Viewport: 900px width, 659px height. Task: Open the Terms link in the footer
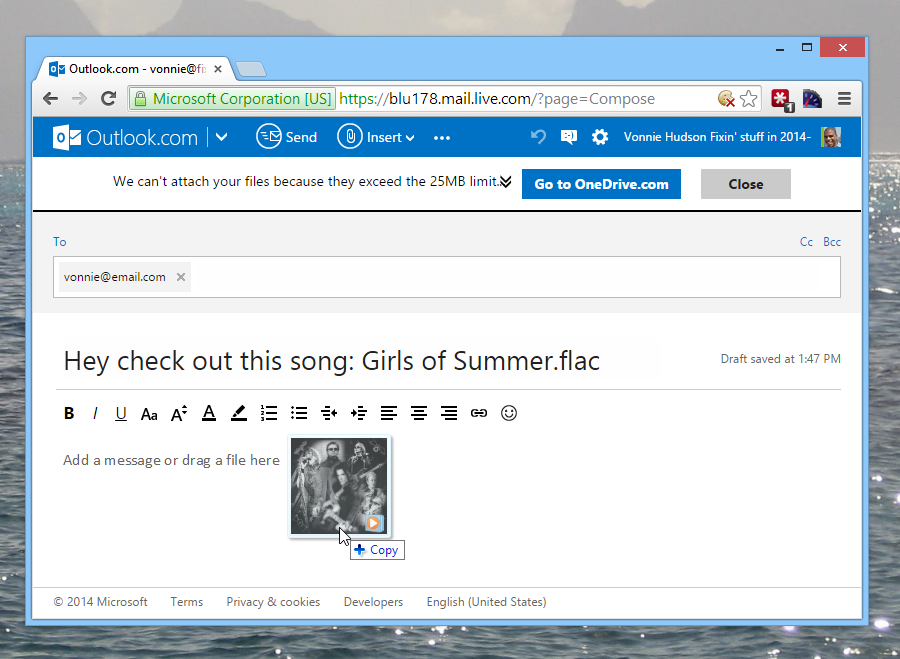pos(187,602)
